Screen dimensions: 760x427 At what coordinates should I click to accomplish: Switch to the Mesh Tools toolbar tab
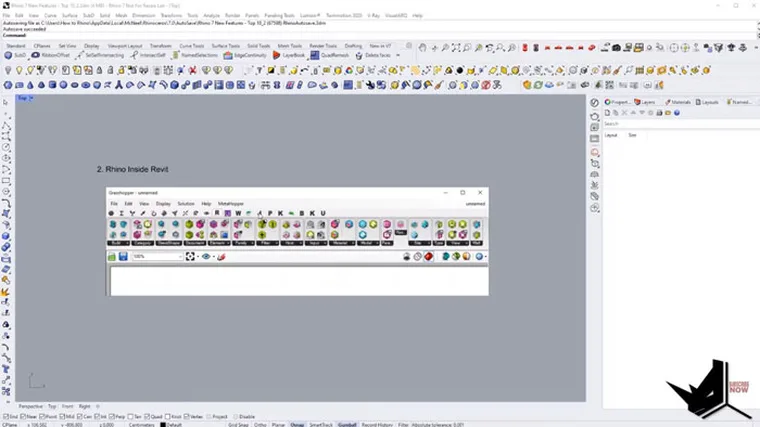click(x=289, y=46)
